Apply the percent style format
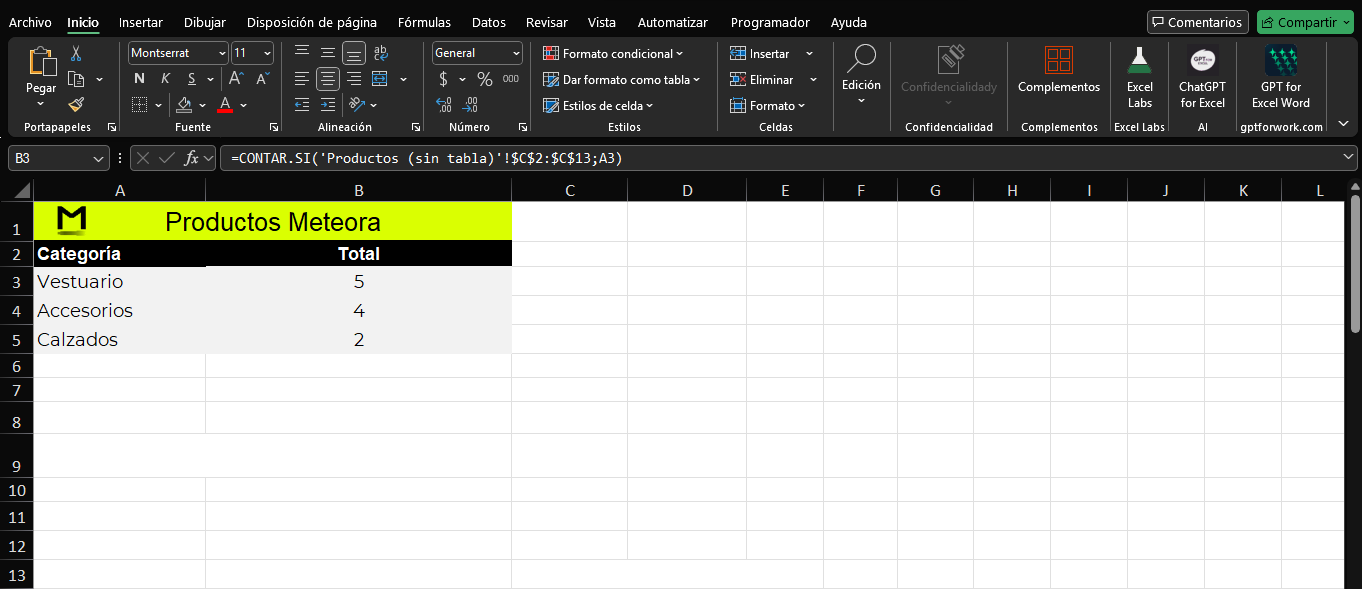This screenshot has height=589, width=1362. pyautogui.click(x=485, y=79)
